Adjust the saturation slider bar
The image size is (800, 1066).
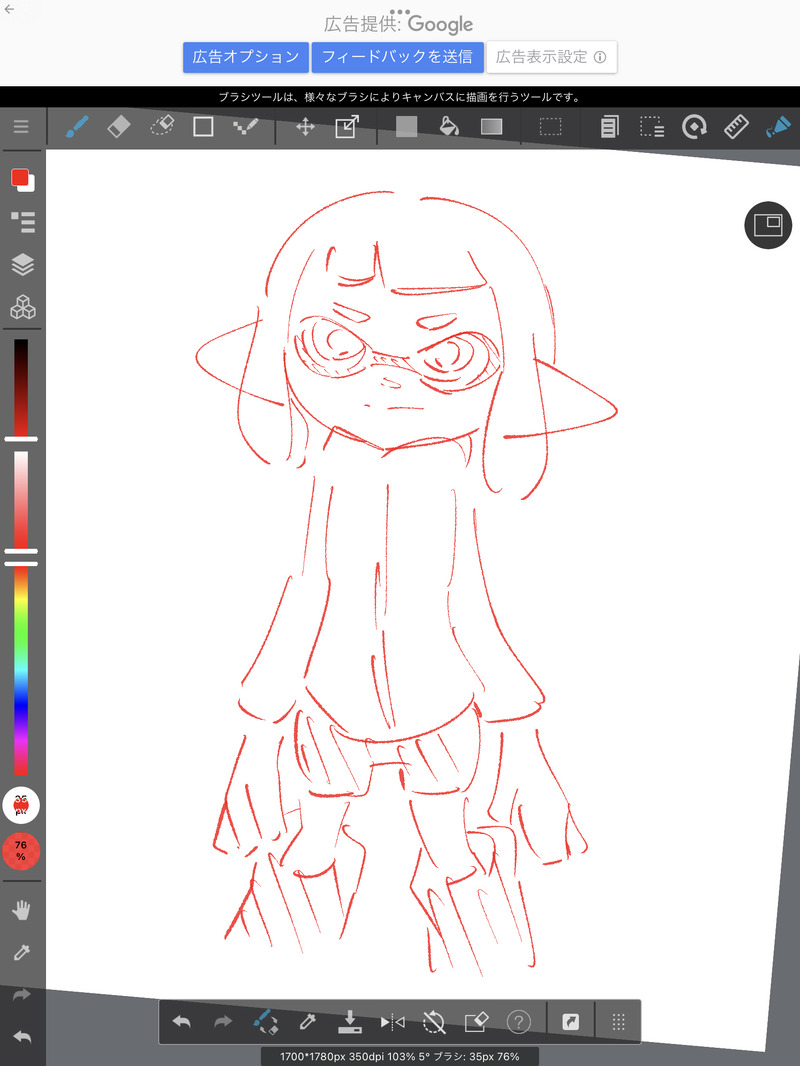coord(21,500)
